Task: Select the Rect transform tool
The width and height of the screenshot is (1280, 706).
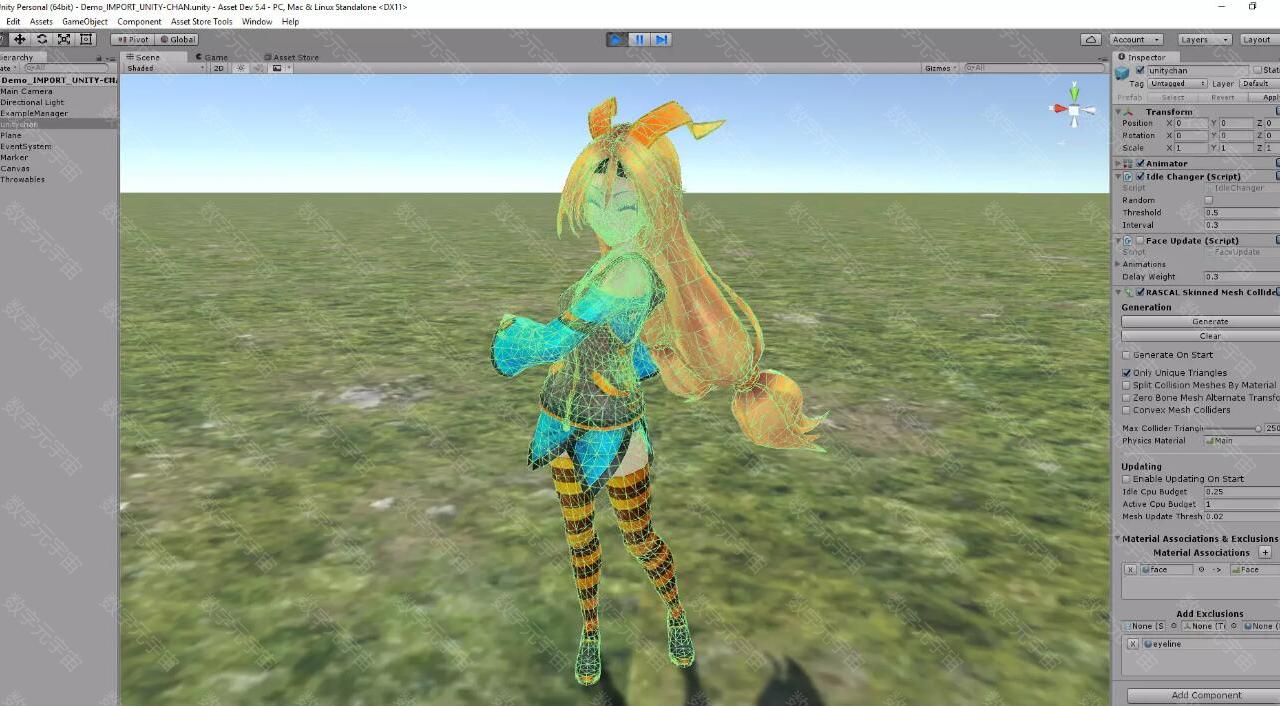Action: click(86, 39)
